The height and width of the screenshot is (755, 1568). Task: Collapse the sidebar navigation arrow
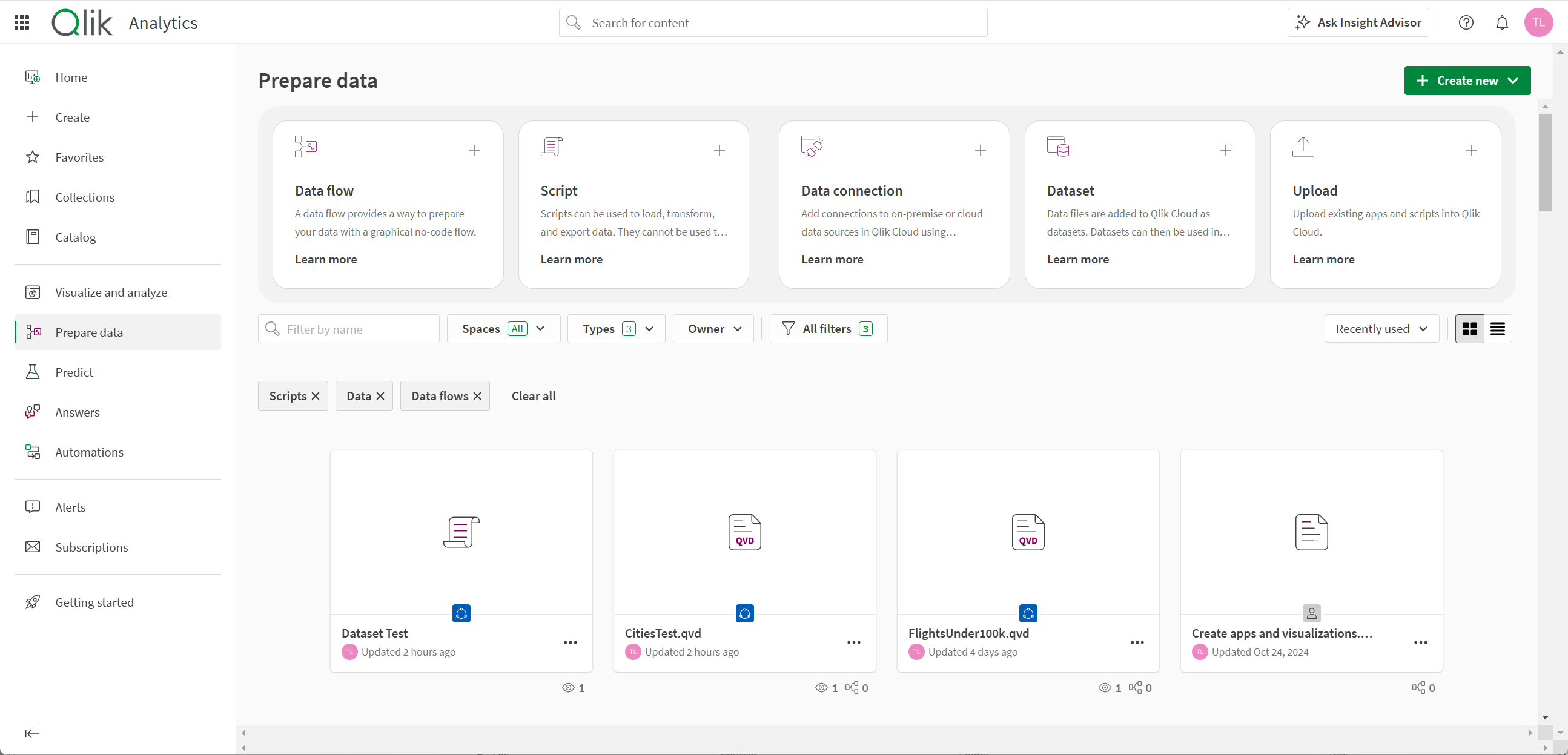click(x=31, y=733)
